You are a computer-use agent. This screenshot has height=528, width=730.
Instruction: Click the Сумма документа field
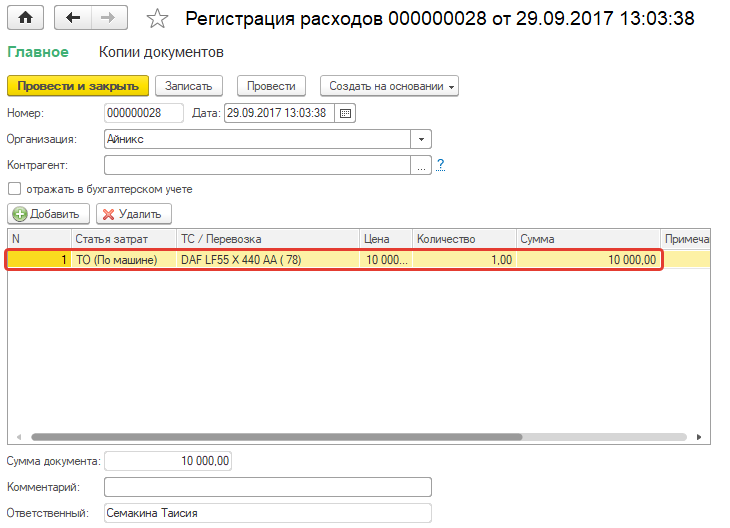(168, 461)
